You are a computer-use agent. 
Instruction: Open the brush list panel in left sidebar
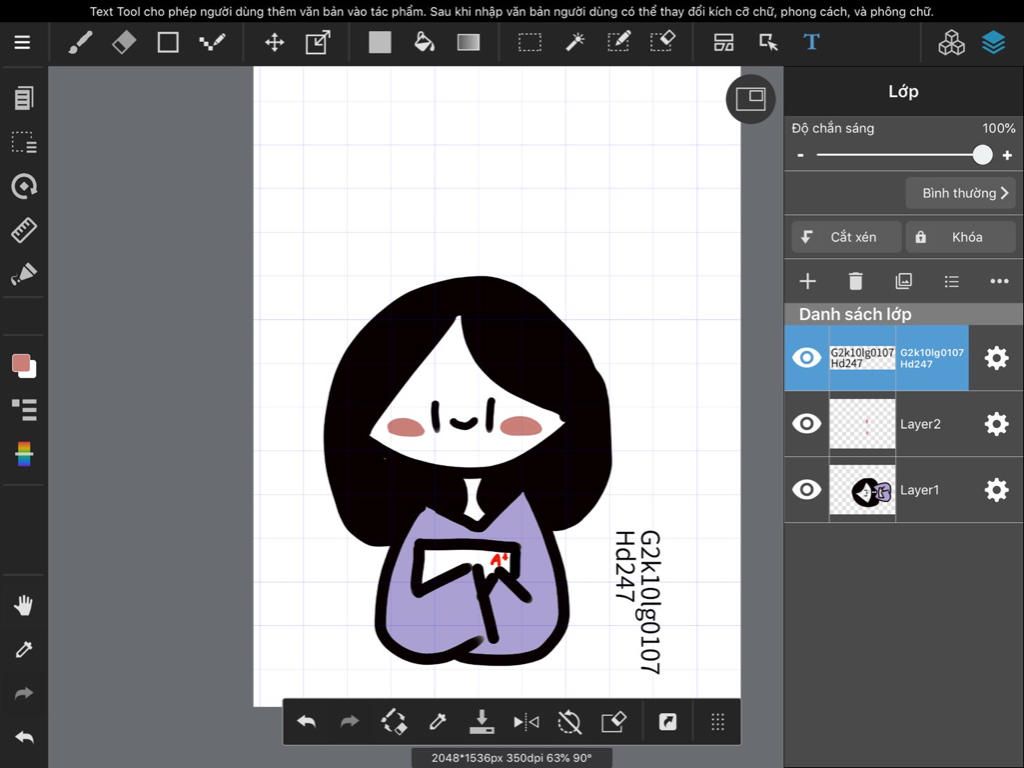pyautogui.click(x=24, y=409)
